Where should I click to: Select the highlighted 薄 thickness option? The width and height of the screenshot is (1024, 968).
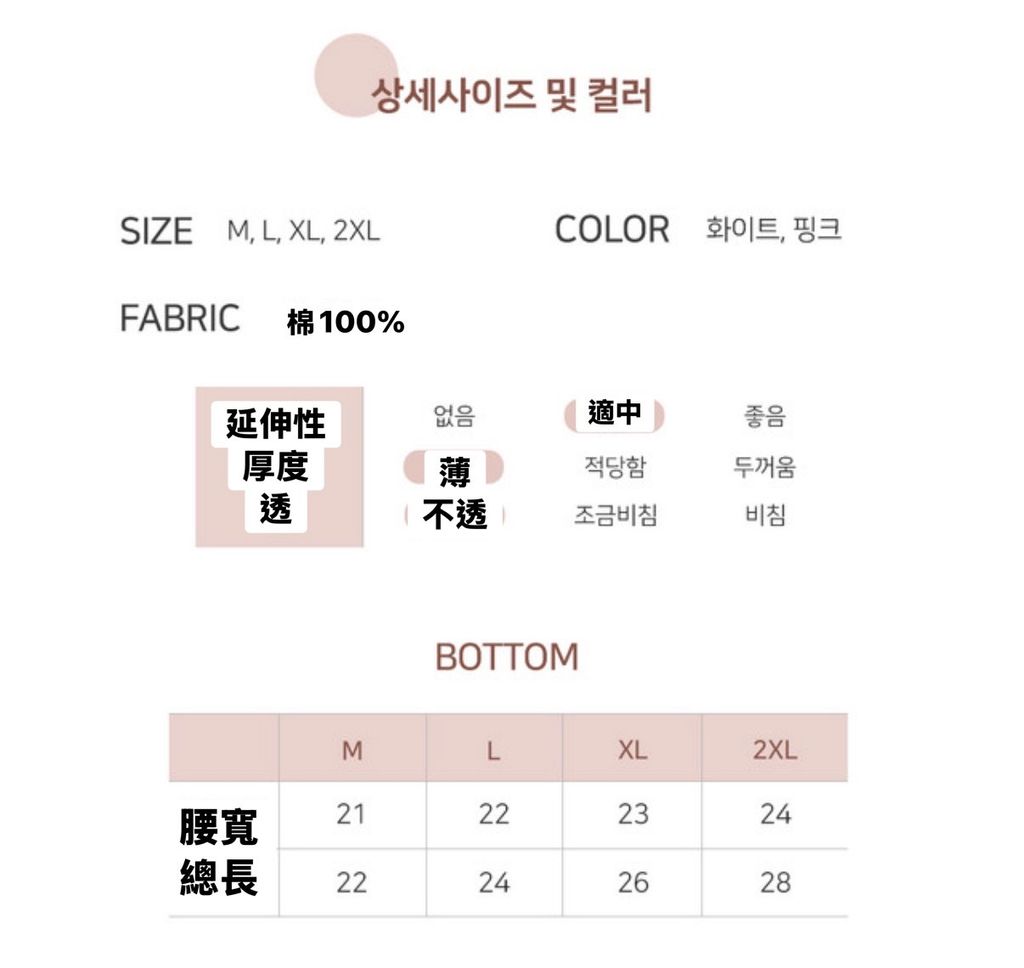454,468
